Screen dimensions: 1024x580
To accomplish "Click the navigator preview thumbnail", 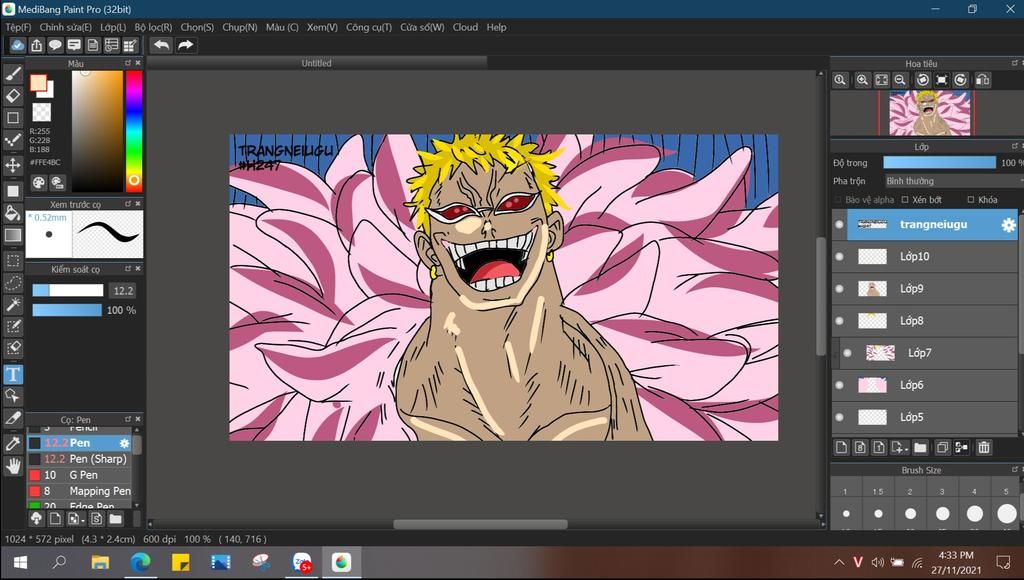I will click(930, 113).
